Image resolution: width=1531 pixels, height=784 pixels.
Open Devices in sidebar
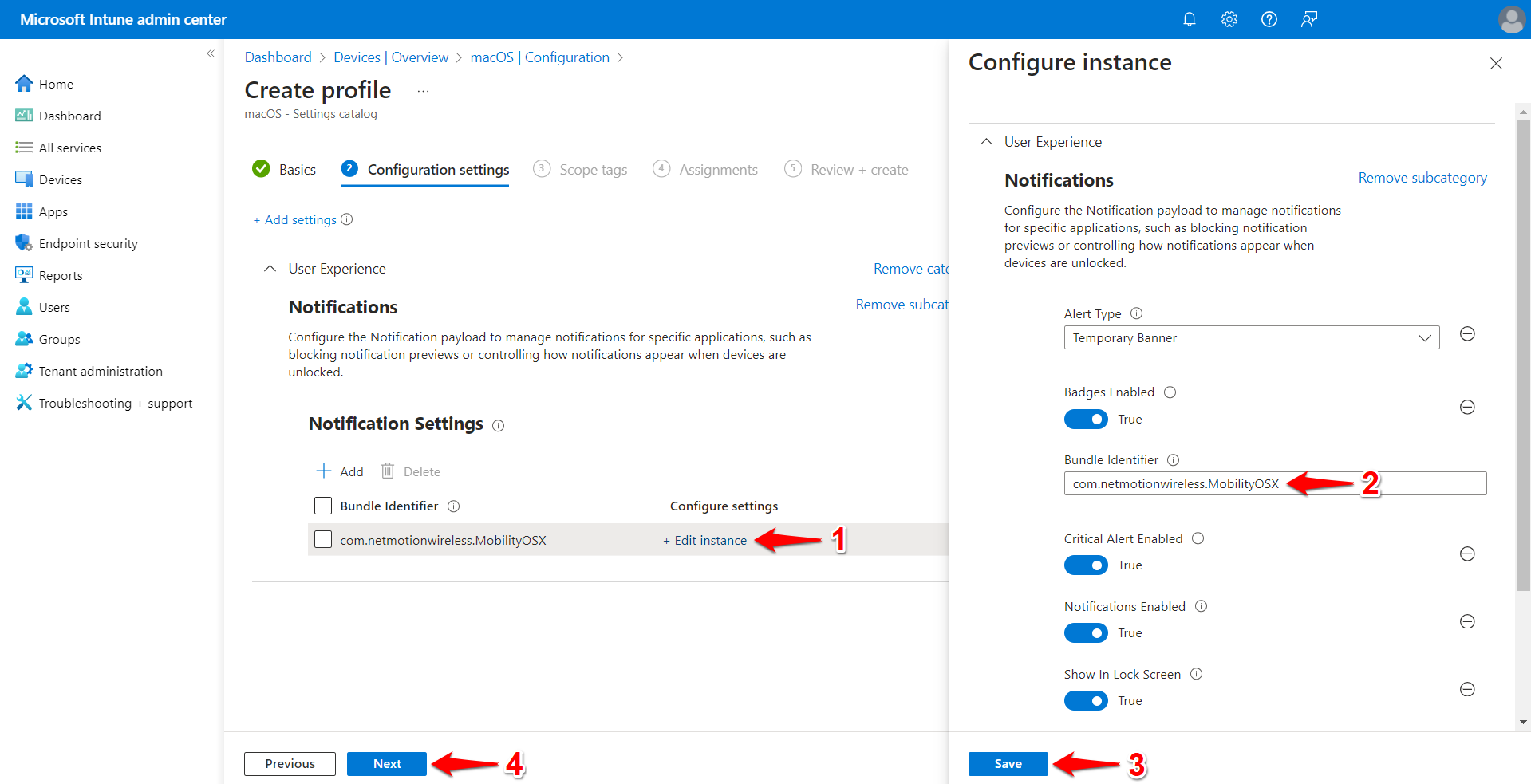point(61,179)
